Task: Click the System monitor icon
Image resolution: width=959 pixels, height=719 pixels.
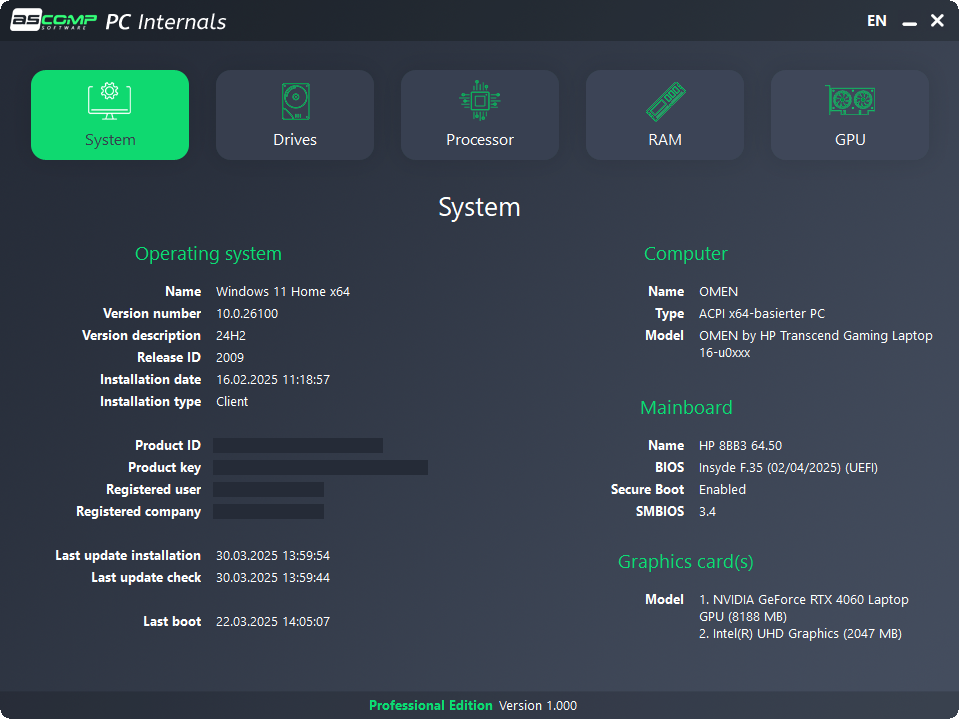Action: (110, 102)
